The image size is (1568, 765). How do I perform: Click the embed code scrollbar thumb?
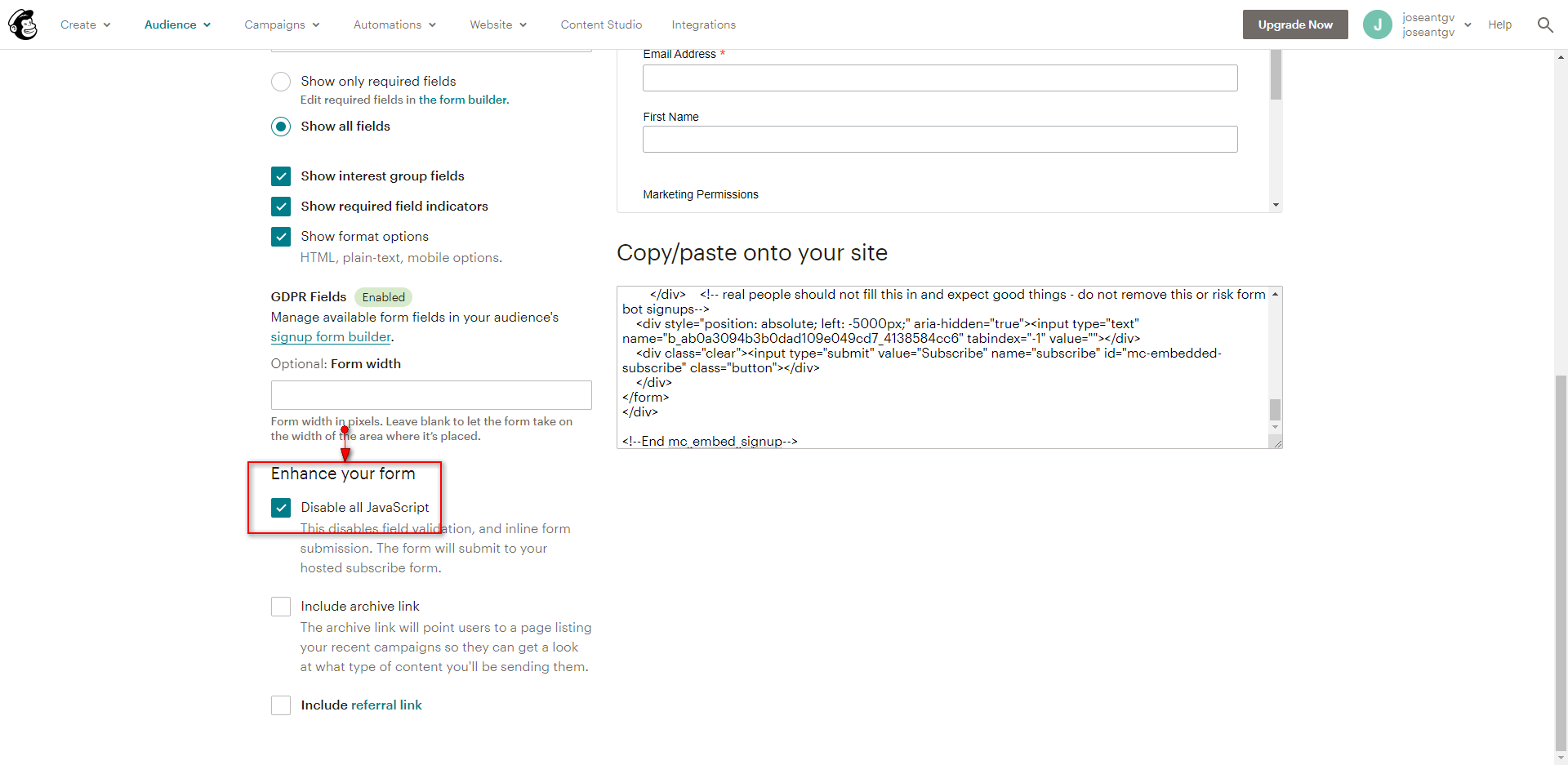tap(1275, 409)
